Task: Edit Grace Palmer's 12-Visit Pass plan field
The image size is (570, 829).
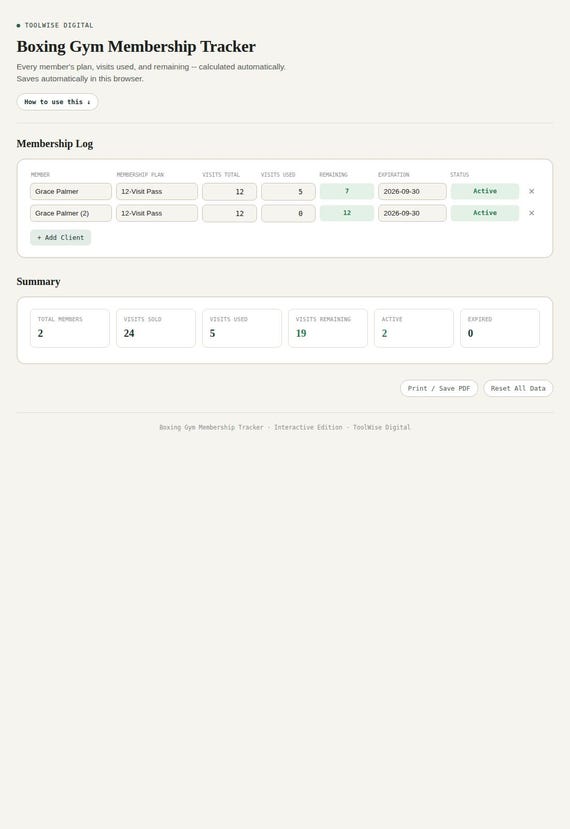Action: click(157, 191)
